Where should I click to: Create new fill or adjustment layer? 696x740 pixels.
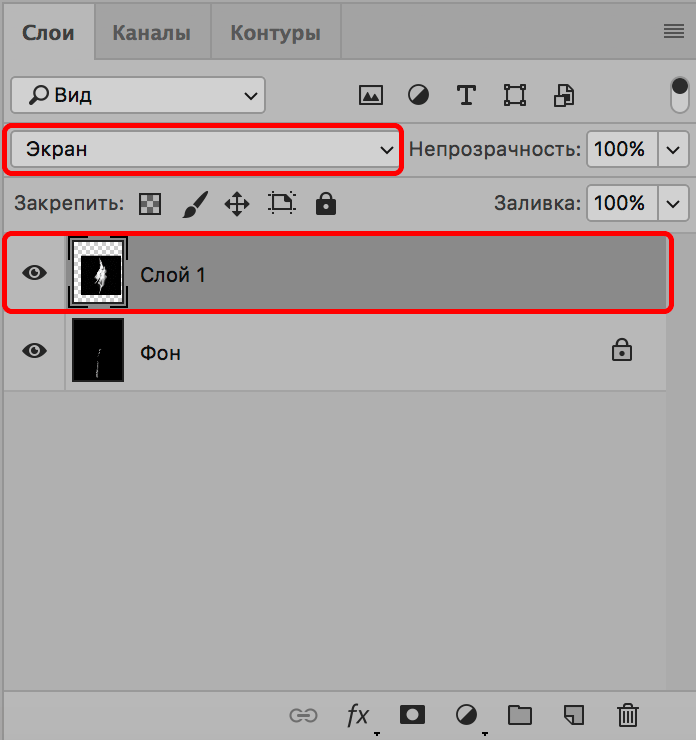click(466, 715)
